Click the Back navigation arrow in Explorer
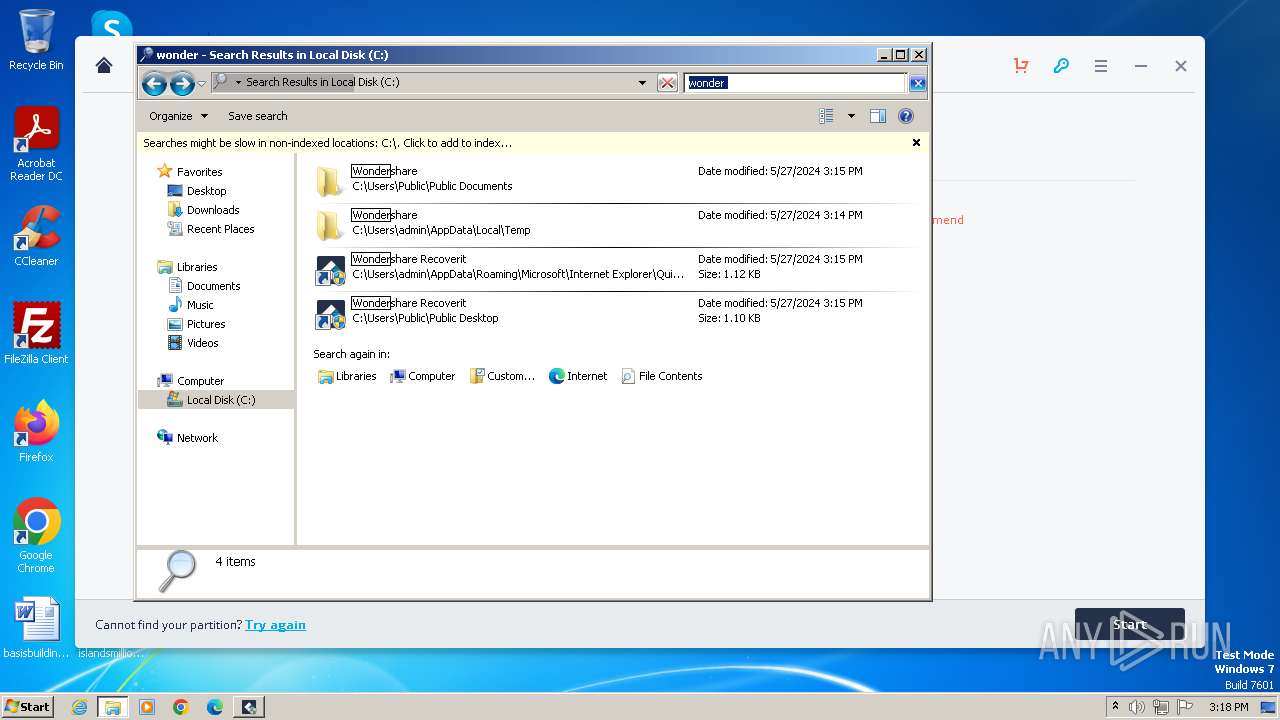The width and height of the screenshot is (1280, 720). coord(154,83)
